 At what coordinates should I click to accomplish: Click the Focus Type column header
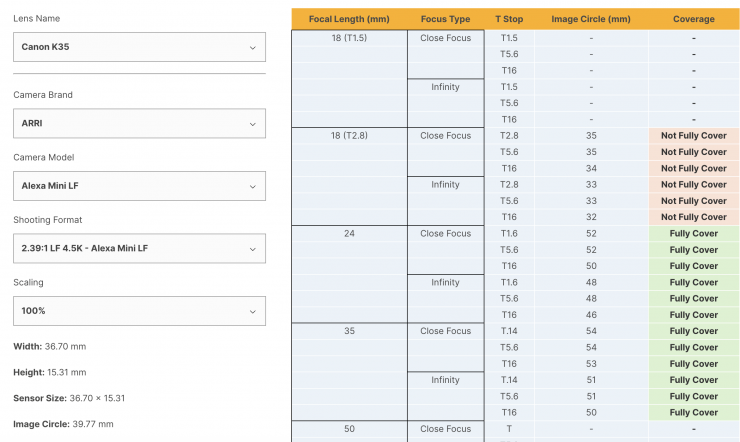445,19
